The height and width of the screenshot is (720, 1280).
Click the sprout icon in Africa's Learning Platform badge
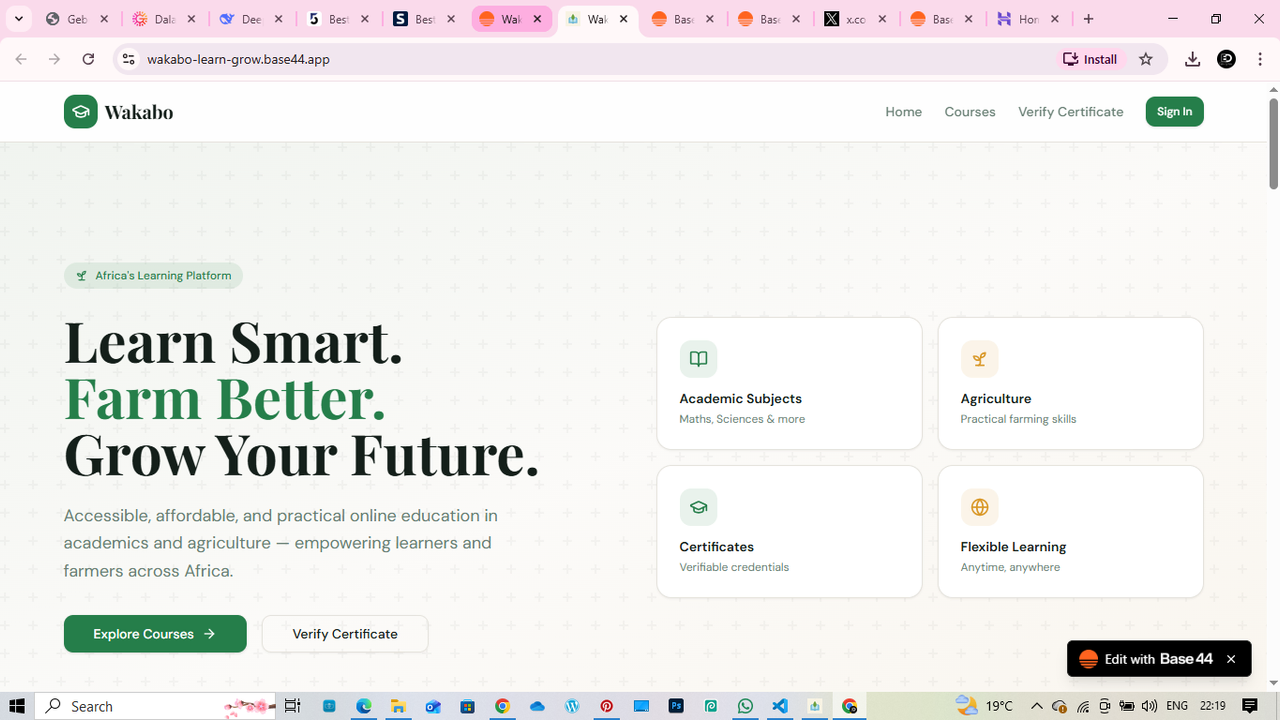point(82,276)
